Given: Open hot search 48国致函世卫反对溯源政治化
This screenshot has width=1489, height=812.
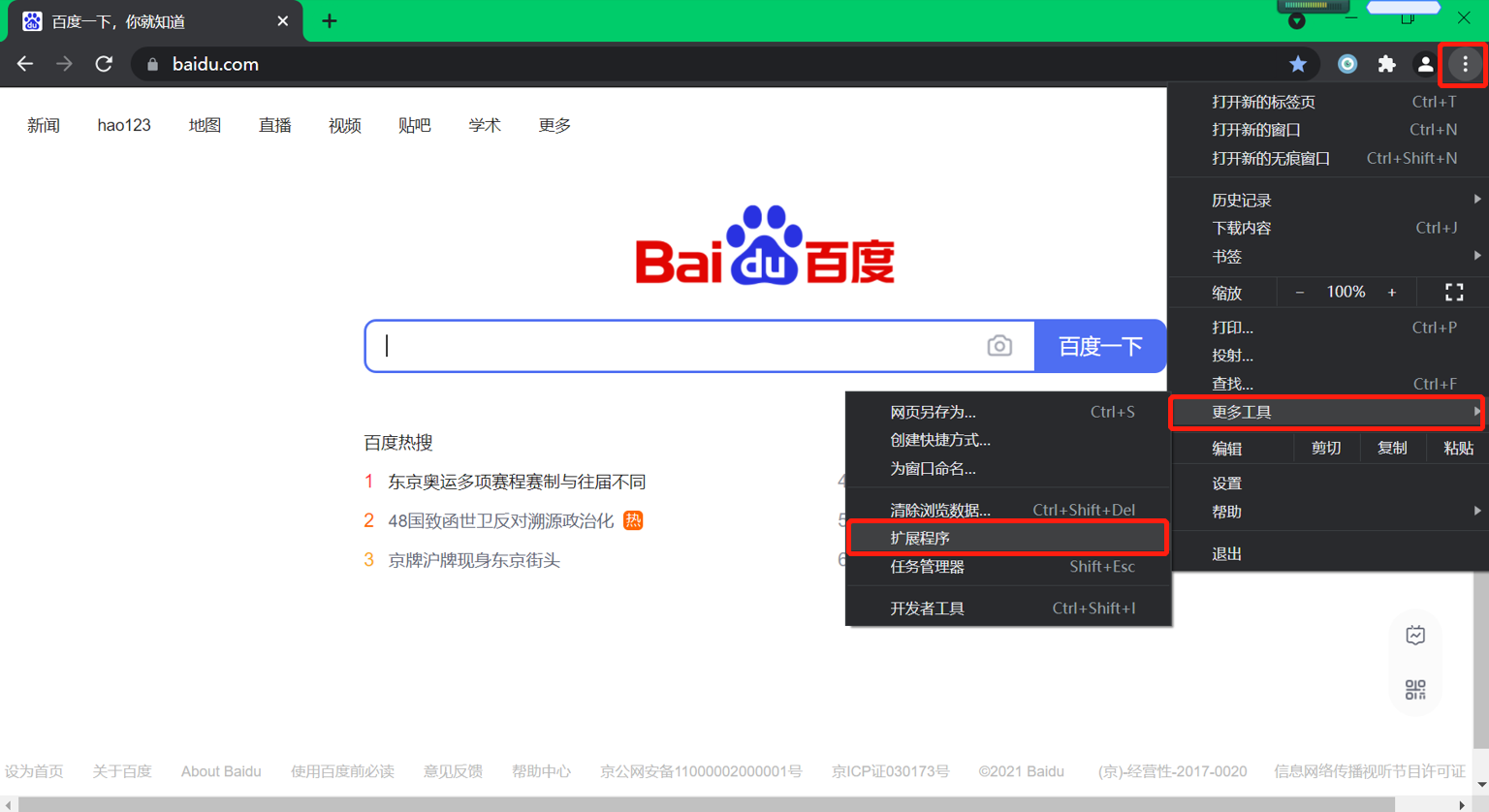Looking at the screenshot, I should pyautogui.click(x=501, y=520).
